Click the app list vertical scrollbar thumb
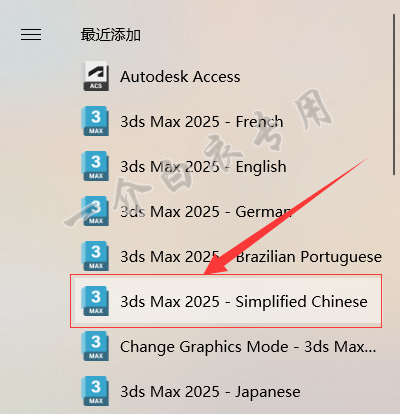Screen dimensions: 400x414 pos(394,95)
